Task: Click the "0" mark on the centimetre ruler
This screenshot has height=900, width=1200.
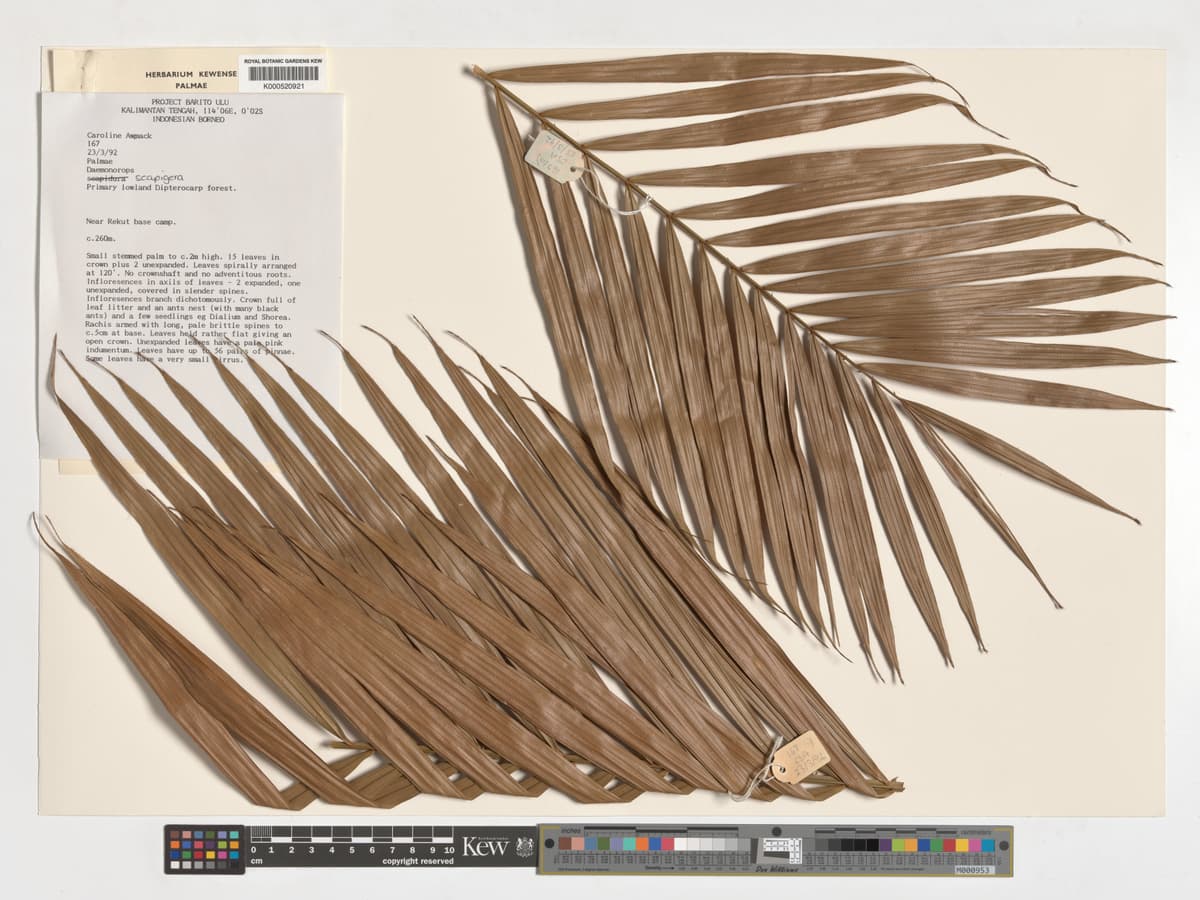Action: 253,851
